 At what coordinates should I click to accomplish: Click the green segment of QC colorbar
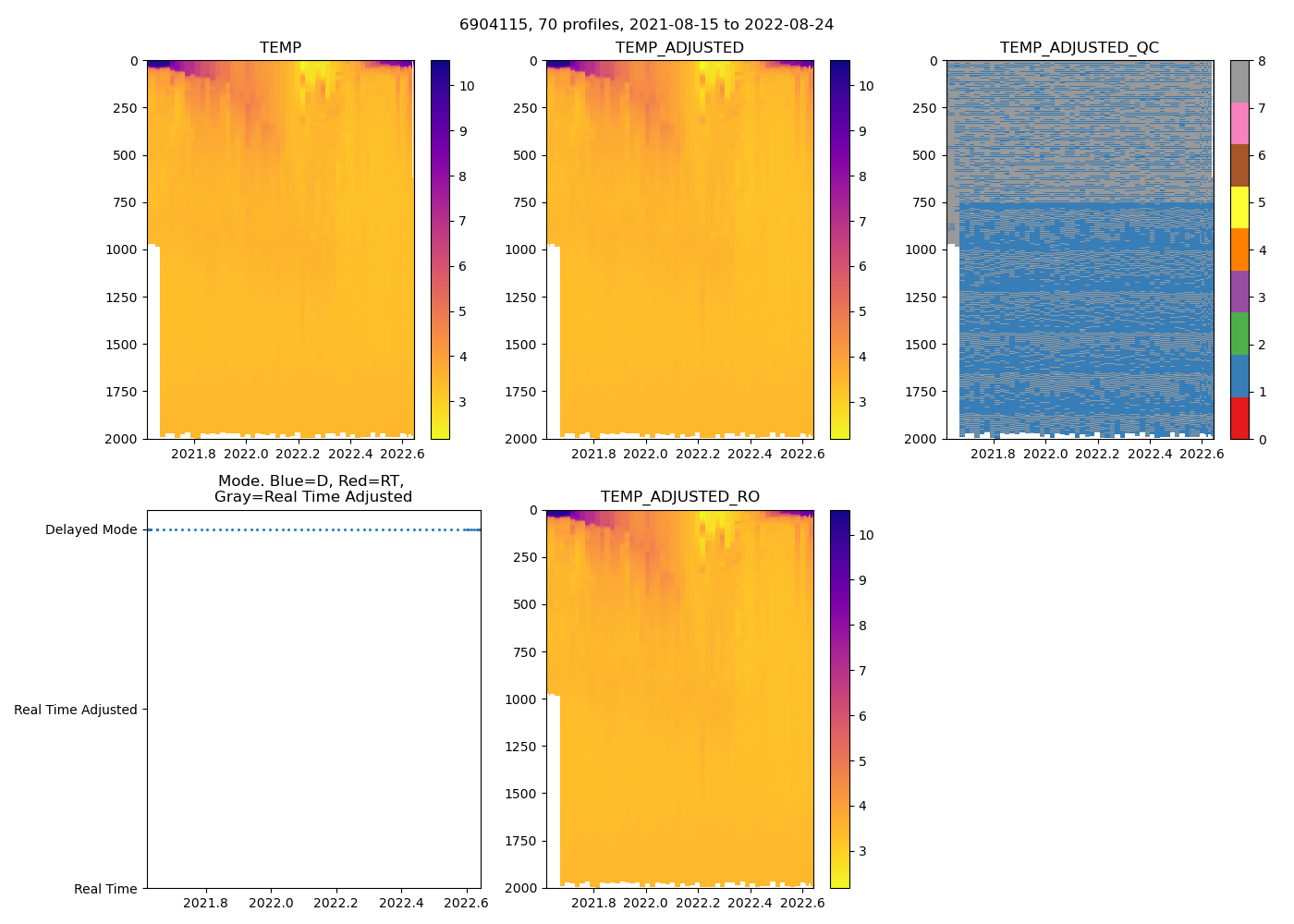pyautogui.click(x=1239, y=334)
